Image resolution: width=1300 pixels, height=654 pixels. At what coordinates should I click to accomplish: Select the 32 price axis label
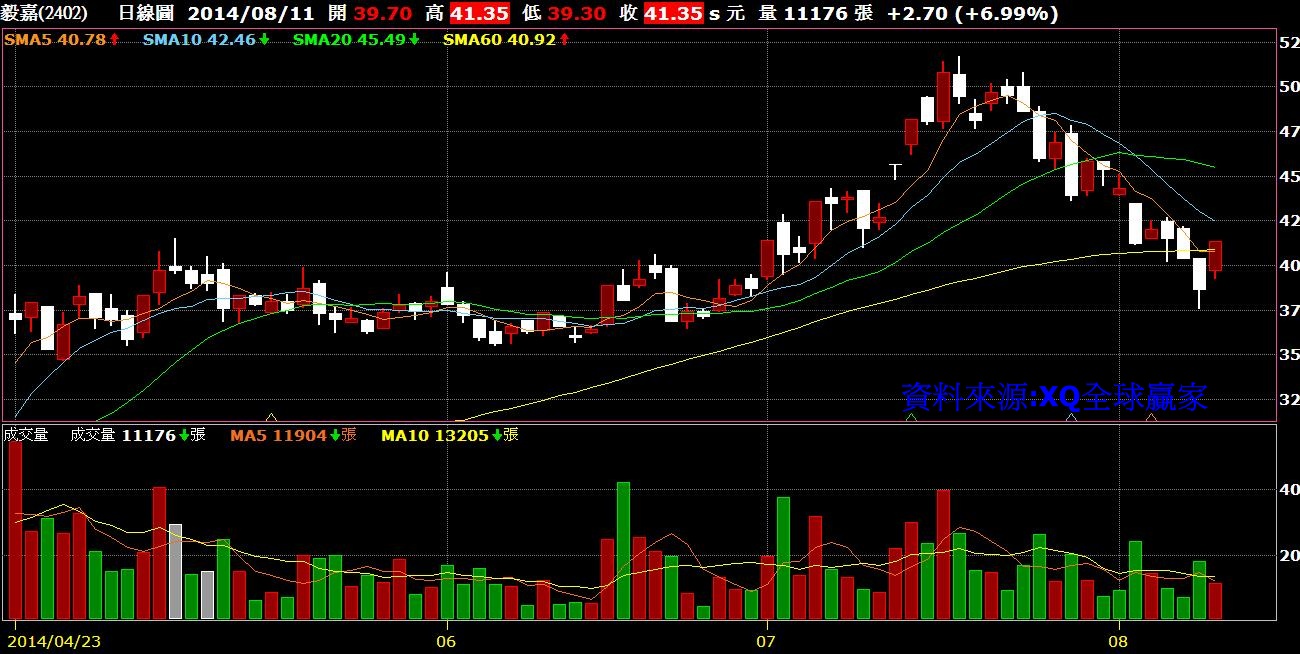point(1289,400)
